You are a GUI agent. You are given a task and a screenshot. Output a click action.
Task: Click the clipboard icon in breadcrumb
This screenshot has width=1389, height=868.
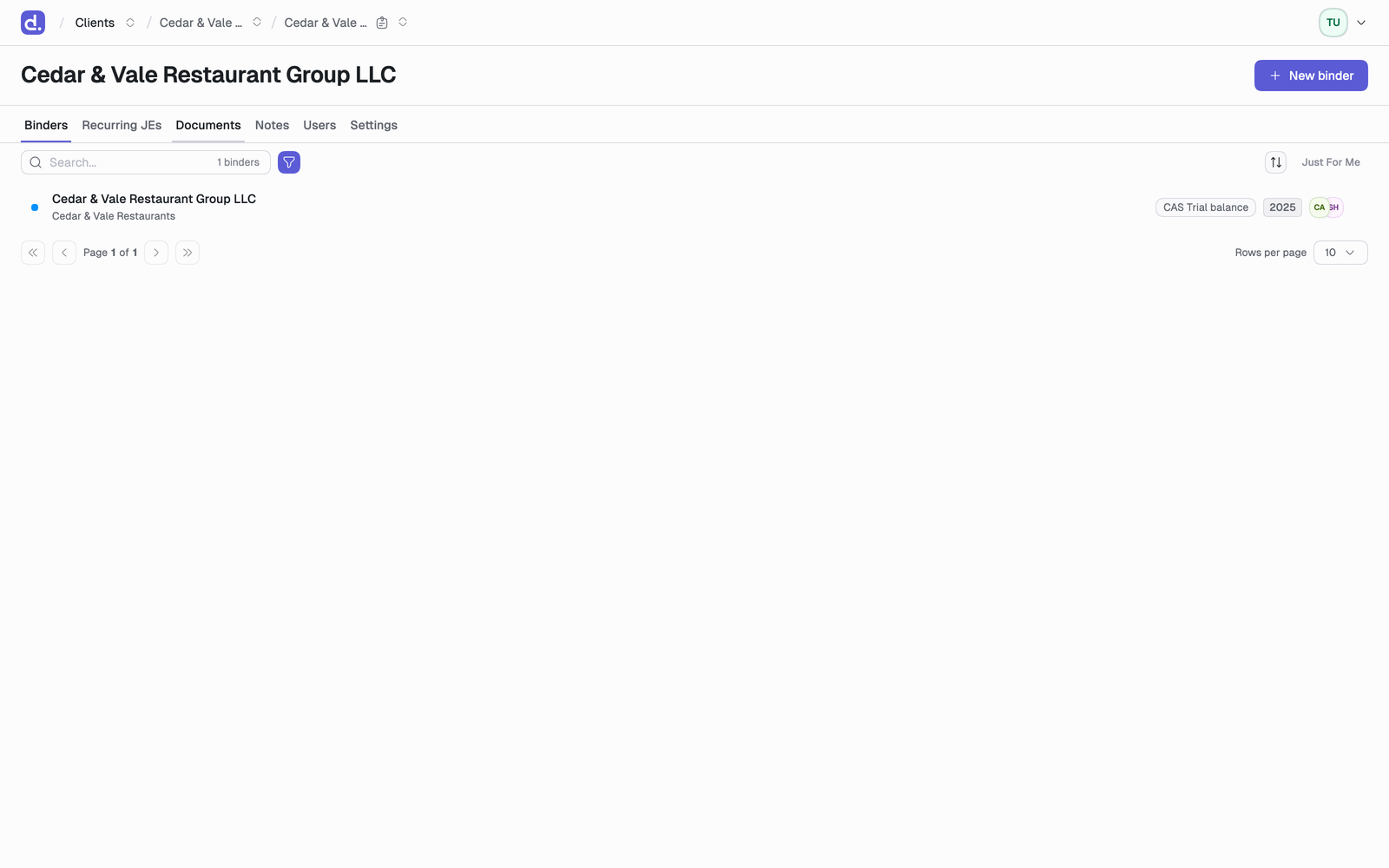point(382,23)
